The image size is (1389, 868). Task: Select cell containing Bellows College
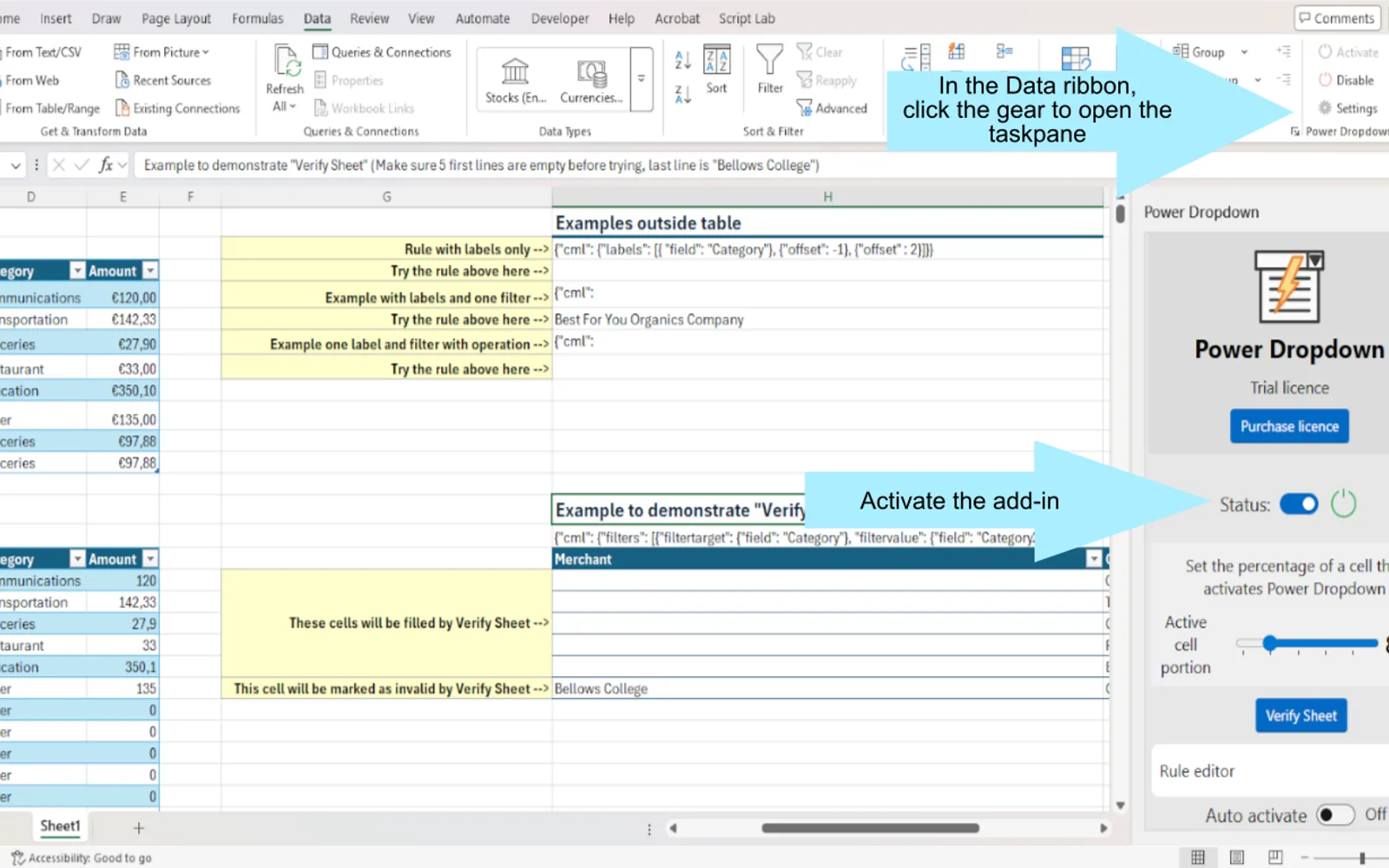(827, 688)
